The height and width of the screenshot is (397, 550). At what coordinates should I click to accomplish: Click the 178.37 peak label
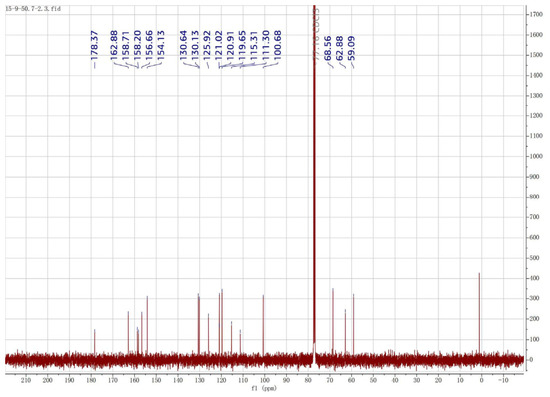pyautogui.click(x=94, y=45)
